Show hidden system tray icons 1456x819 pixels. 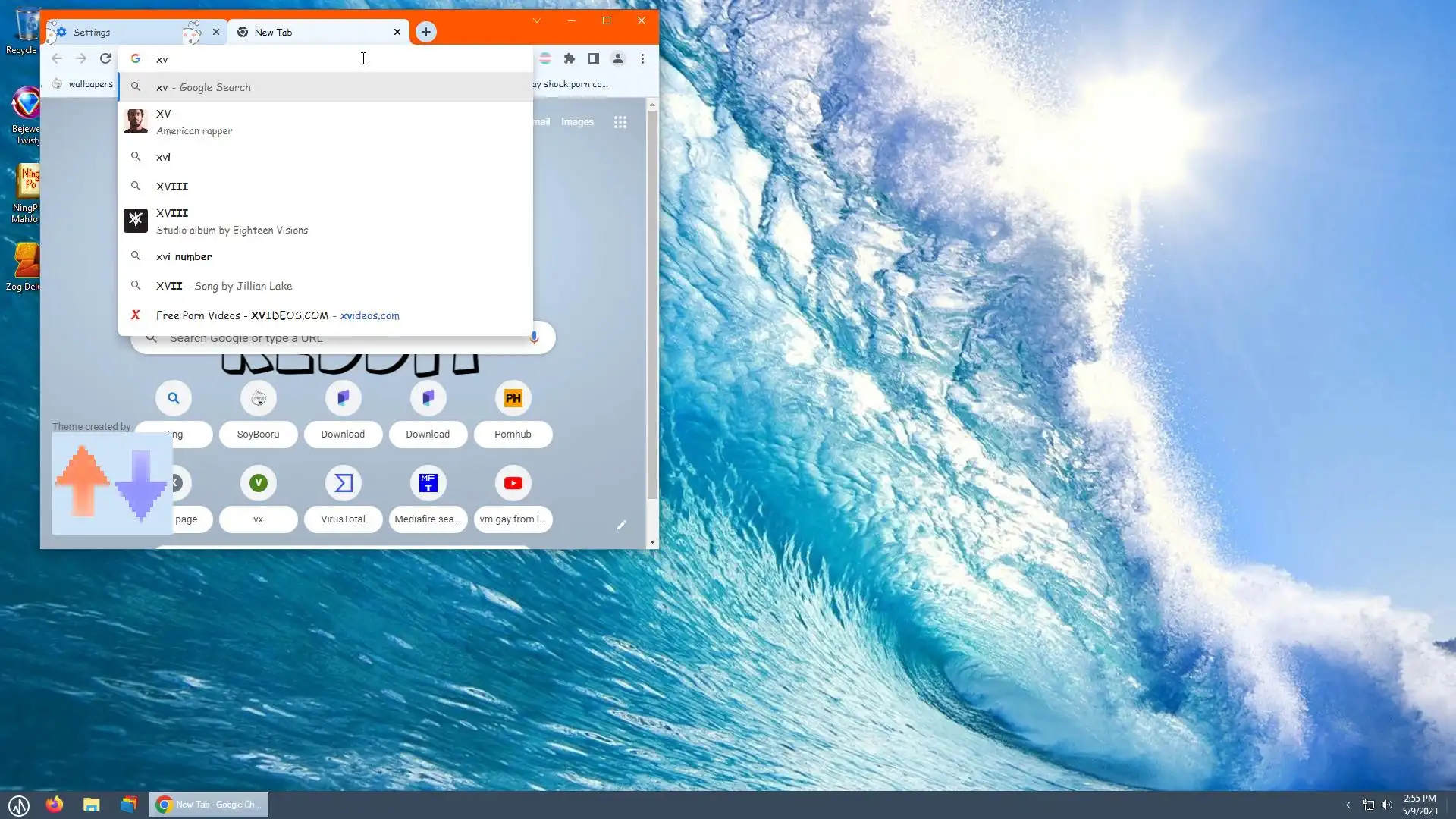[x=1348, y=805]
